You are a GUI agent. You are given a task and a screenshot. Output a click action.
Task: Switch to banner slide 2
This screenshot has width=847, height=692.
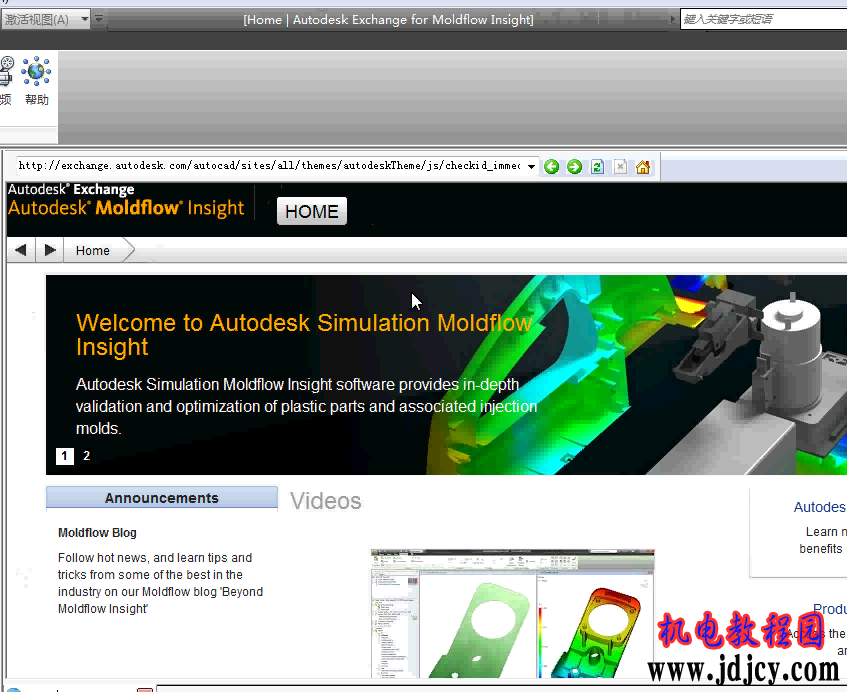coord(86,455)
